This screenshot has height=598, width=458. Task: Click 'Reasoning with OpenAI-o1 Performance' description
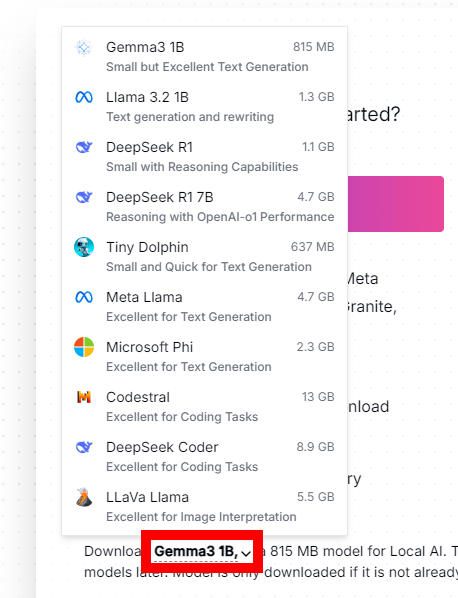point(220,217)
